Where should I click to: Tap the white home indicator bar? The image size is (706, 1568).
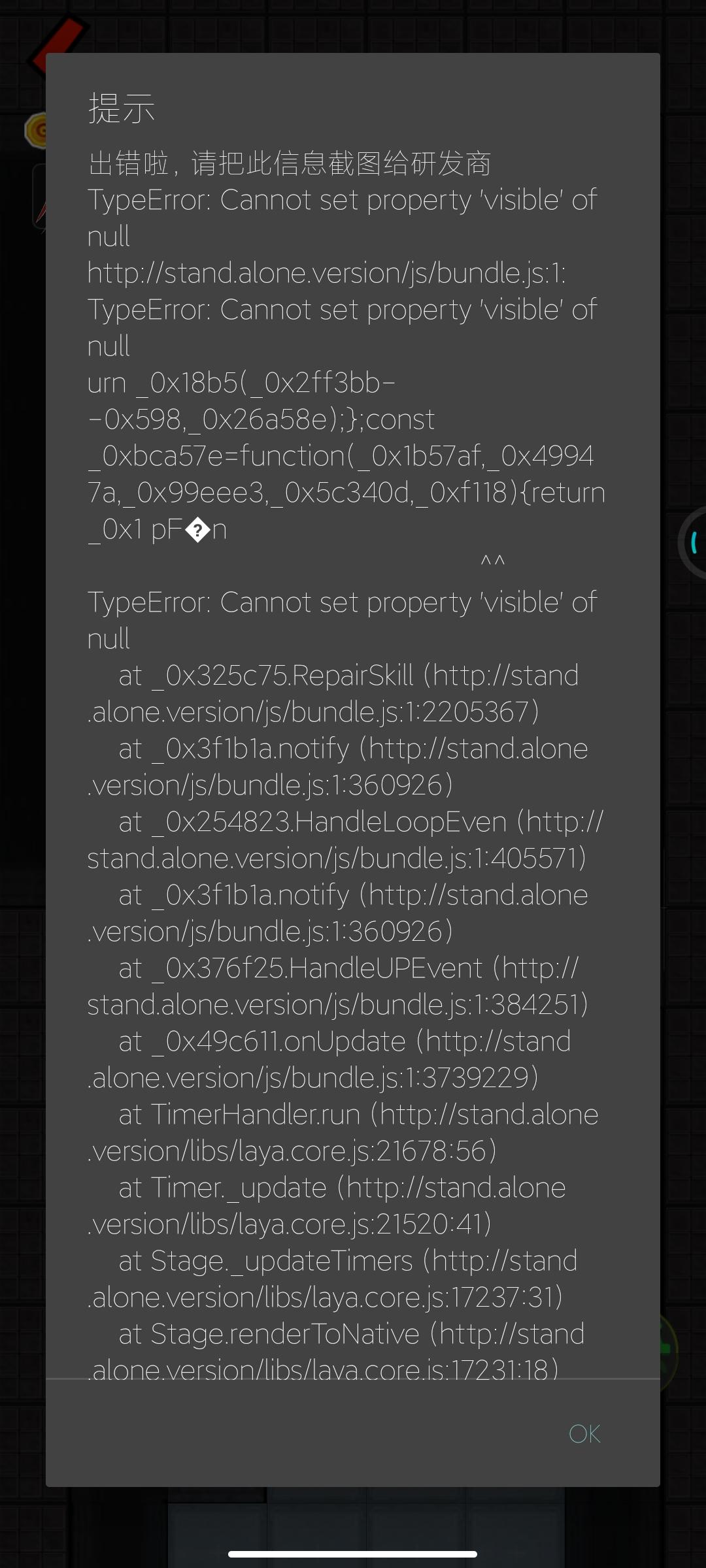point(353,1554)
